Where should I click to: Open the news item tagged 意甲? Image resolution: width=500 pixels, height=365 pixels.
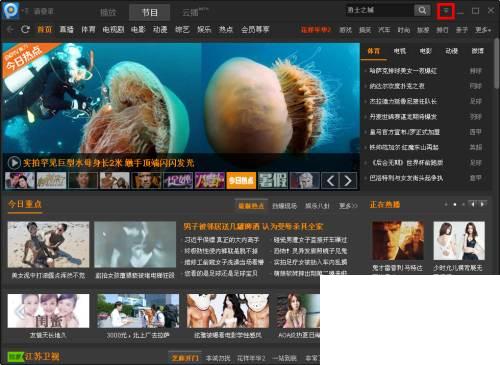click(x=406, y=178)
